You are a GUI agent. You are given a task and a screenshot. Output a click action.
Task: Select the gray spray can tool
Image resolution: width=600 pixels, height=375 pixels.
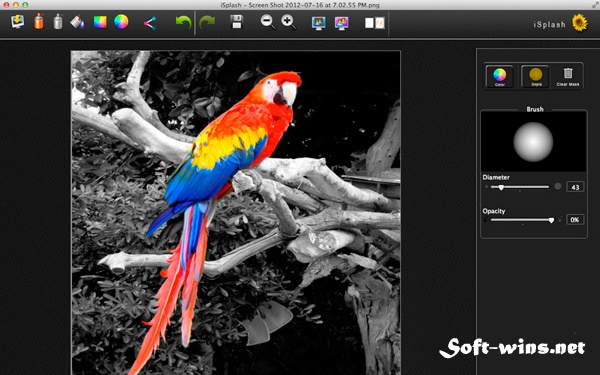58,21
